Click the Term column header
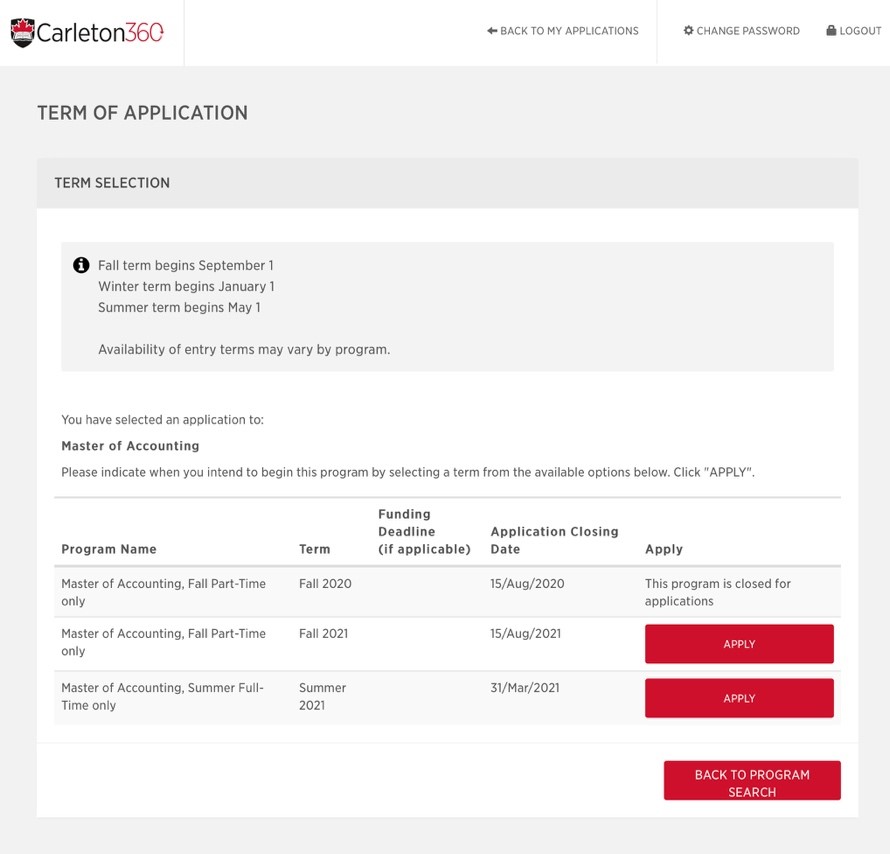This screenshot has width=890, height=854. pos(314,548)
